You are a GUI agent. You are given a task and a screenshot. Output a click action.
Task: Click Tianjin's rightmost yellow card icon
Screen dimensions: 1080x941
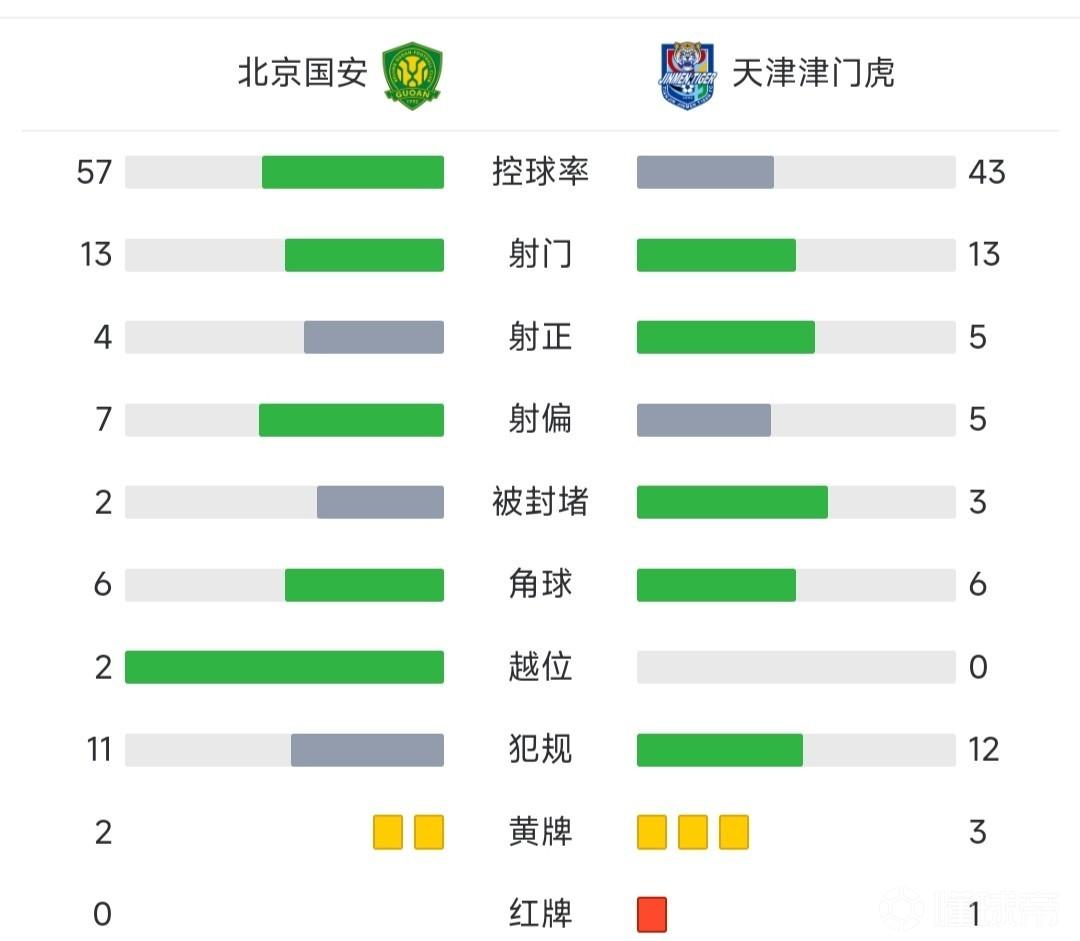pos(734,832)
